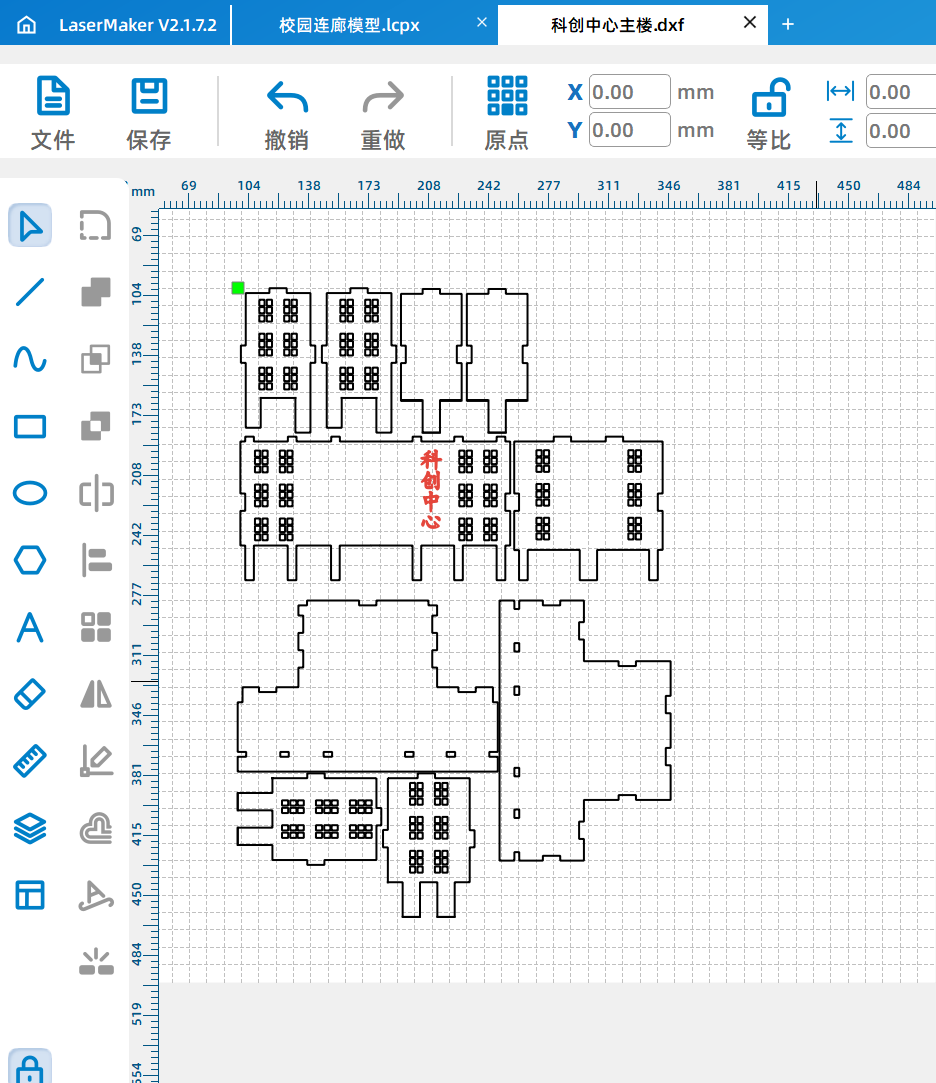Open the array grid tool
This screenshot has height=1083, width=936.
[96, 627]
